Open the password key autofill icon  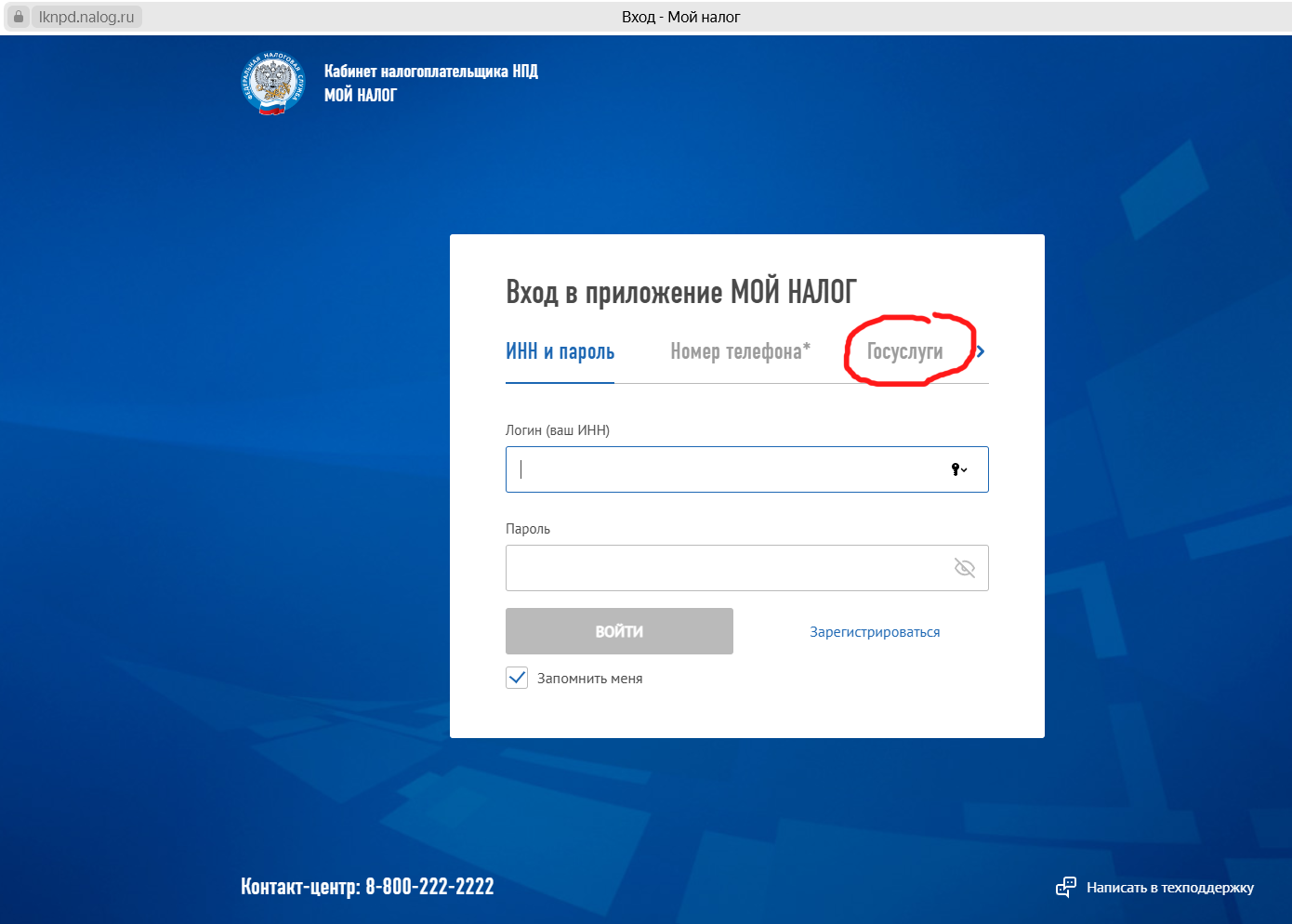959,469
